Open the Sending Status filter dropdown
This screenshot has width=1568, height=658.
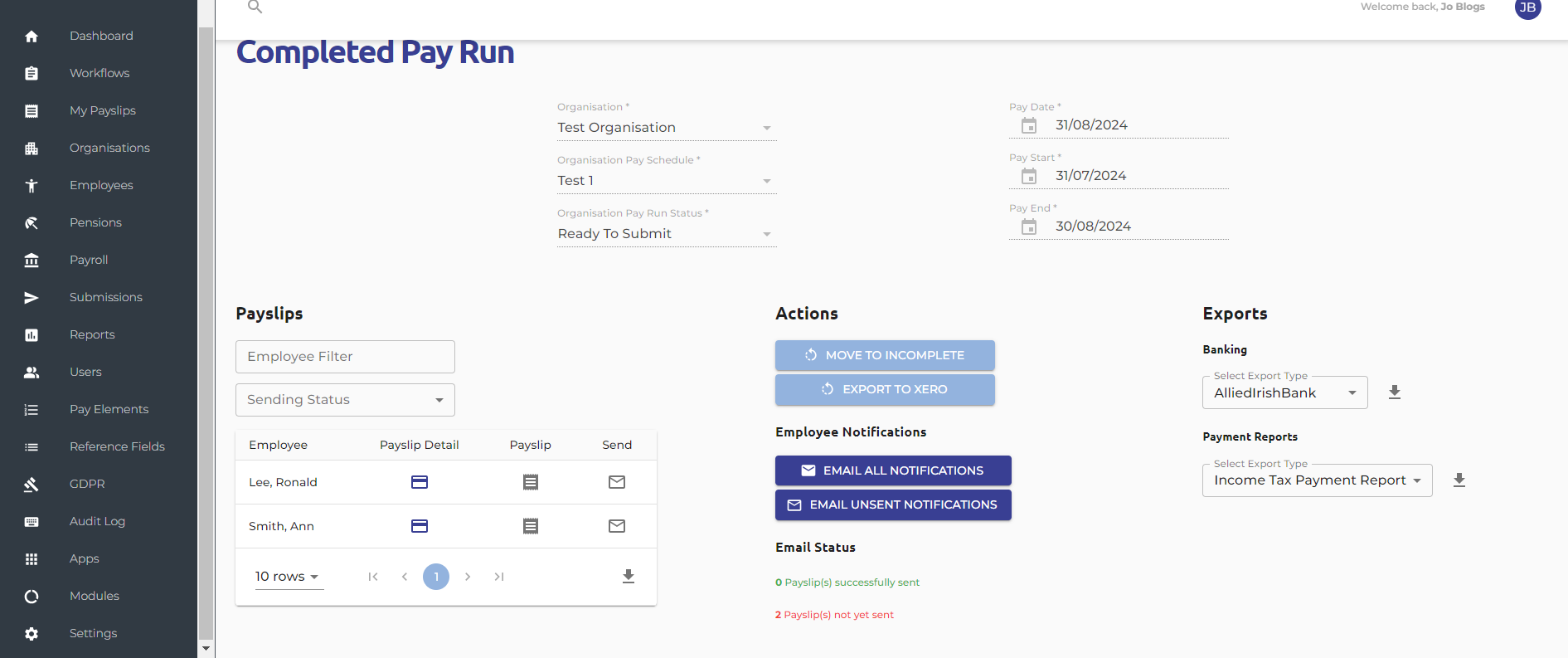(345, 400)
